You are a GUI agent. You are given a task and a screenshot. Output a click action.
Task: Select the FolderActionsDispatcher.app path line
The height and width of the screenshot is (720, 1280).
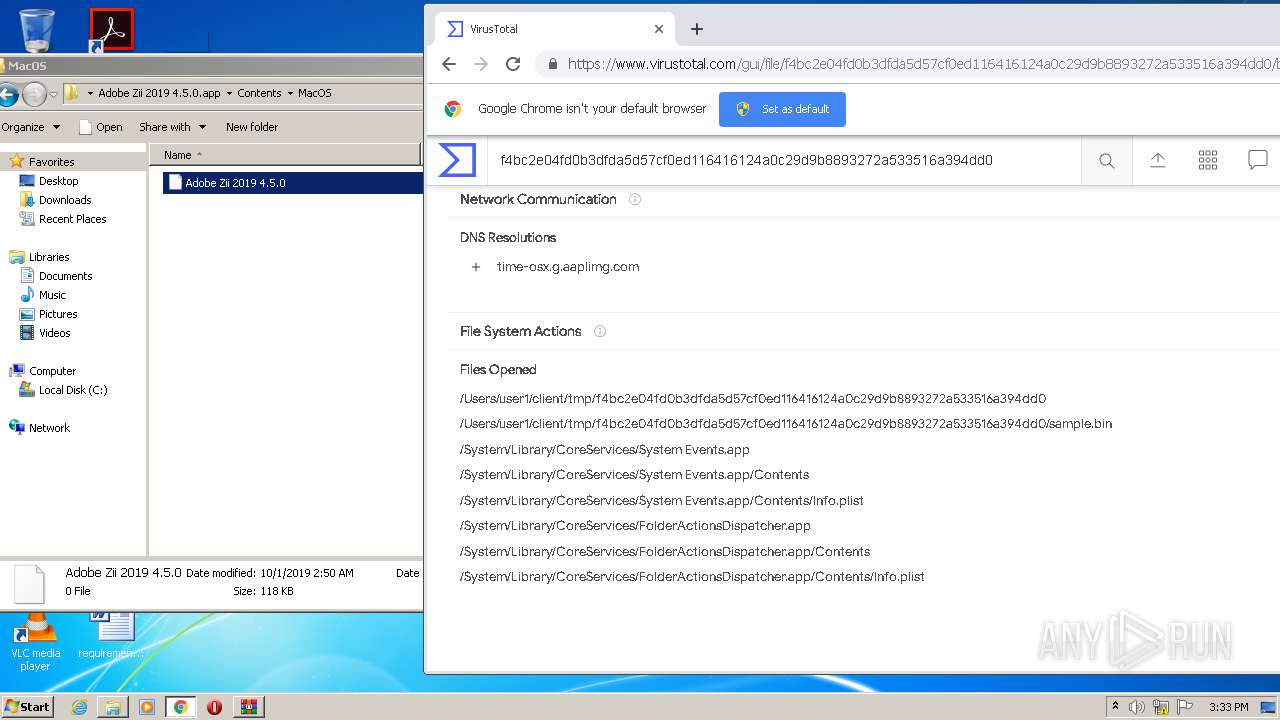[635, 526]
